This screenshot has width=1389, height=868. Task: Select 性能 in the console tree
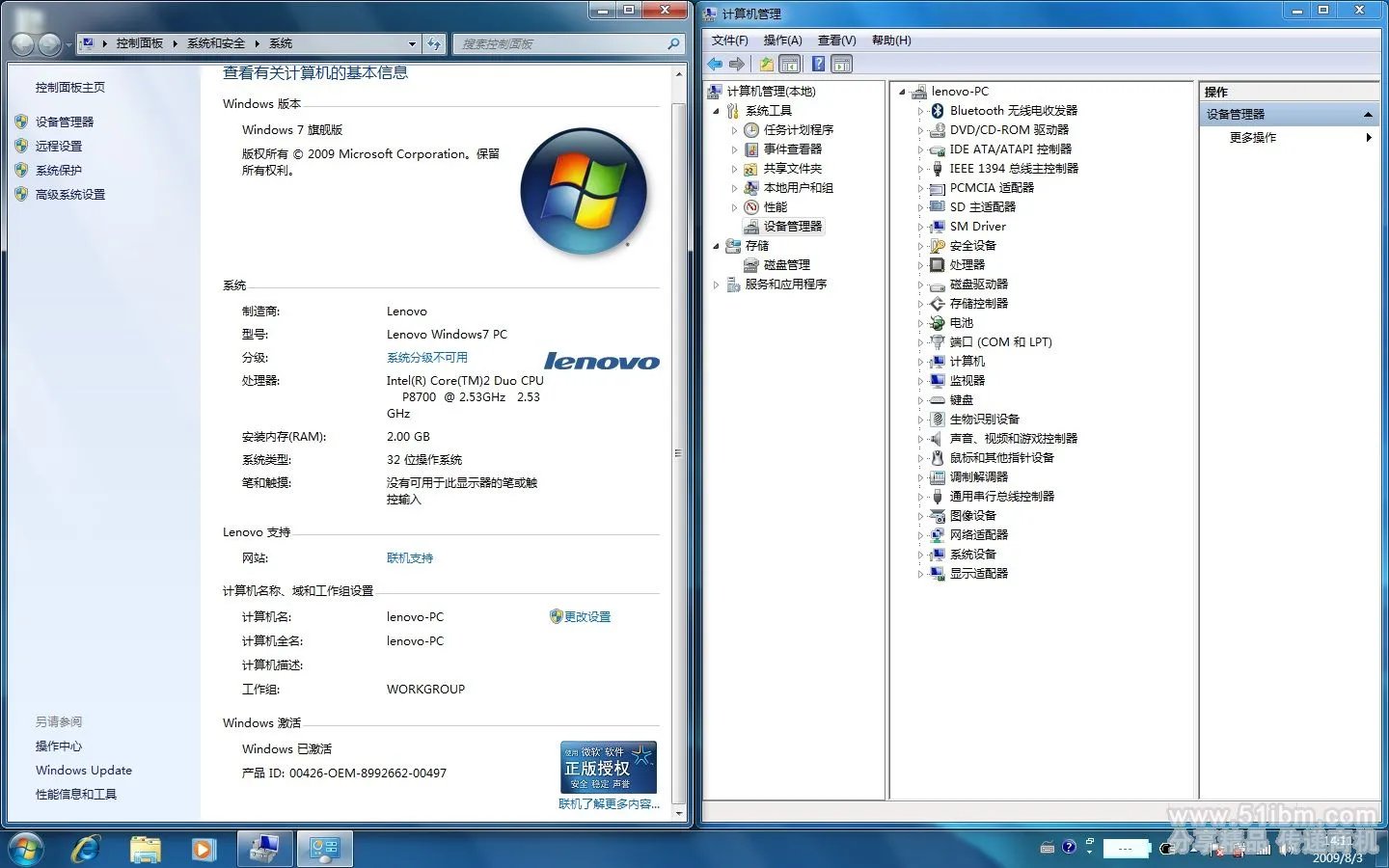click(x=776, y=206)
